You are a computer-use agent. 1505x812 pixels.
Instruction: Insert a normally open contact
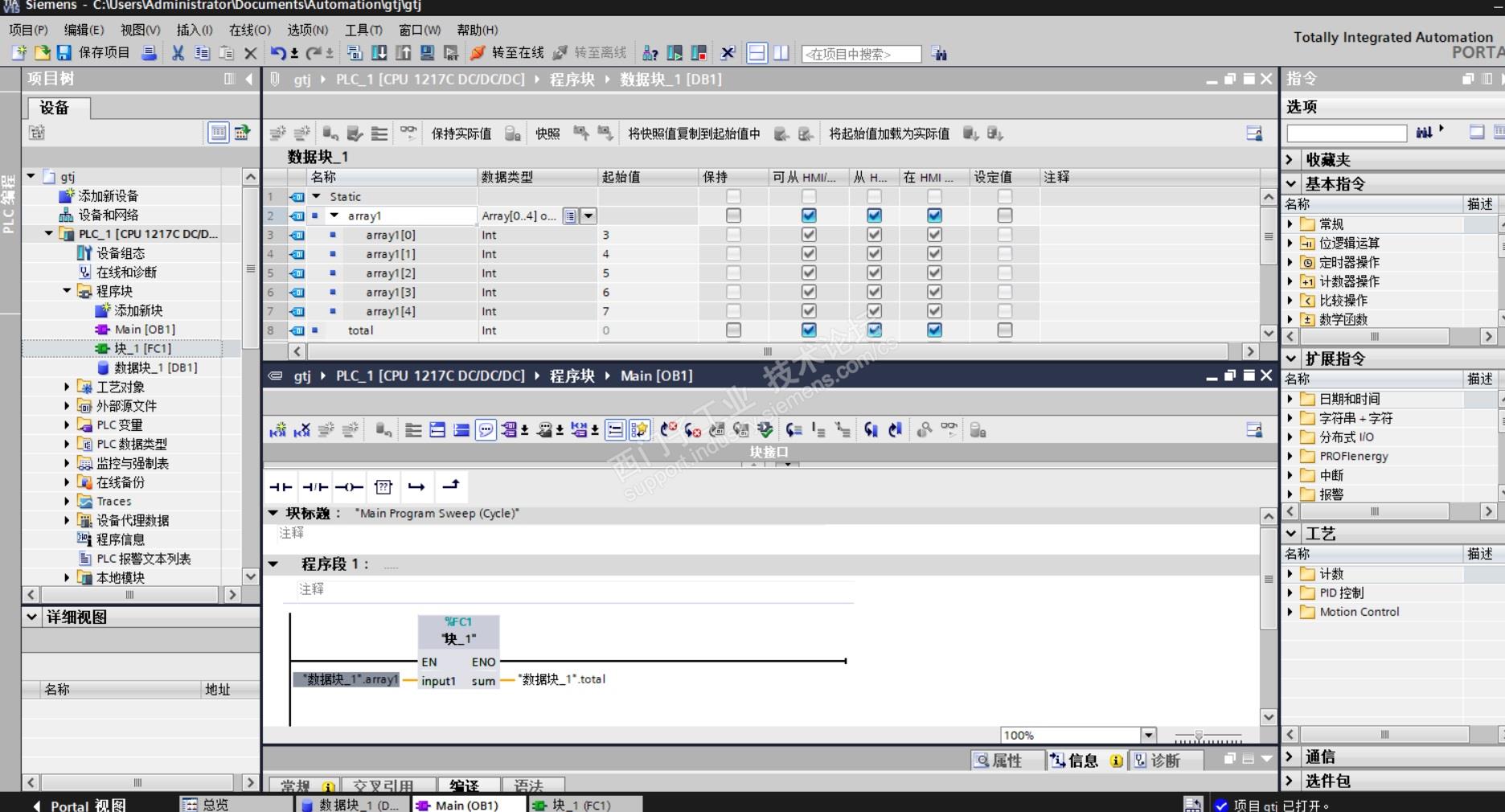point(281,486)
